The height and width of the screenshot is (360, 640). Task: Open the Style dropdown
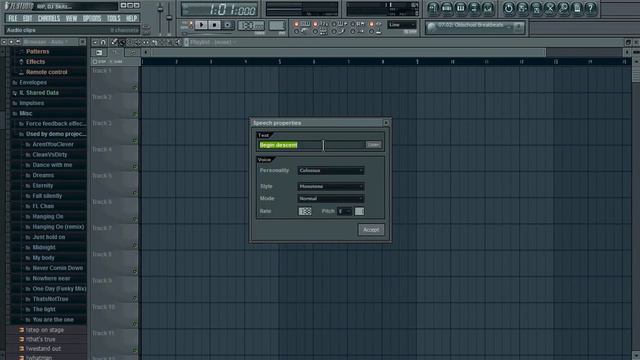[x=331, y=187]
